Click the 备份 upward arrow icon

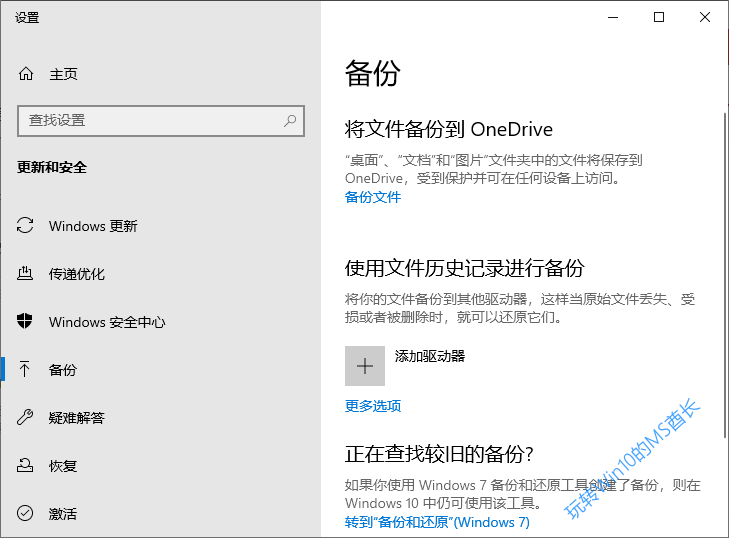coord(25,369)
